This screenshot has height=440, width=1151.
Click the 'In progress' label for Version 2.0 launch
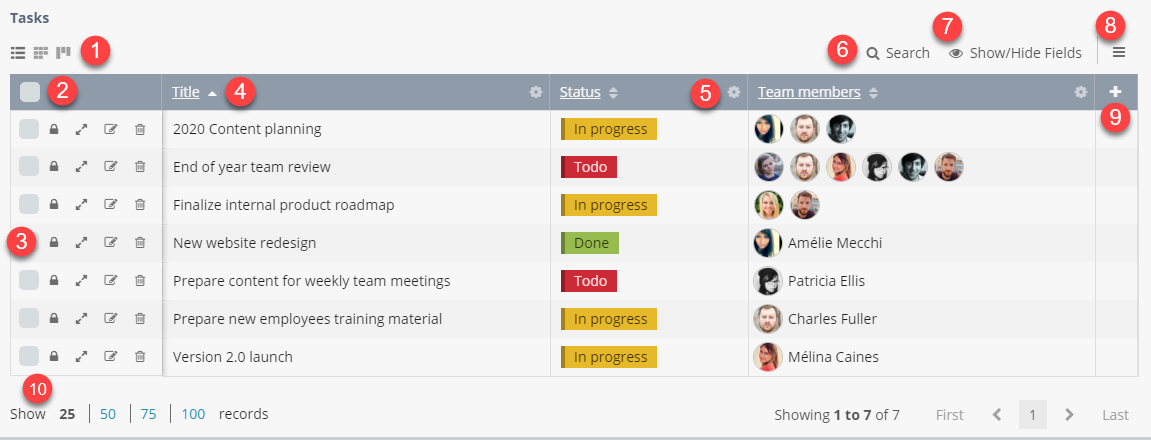[x=609, y=356]
